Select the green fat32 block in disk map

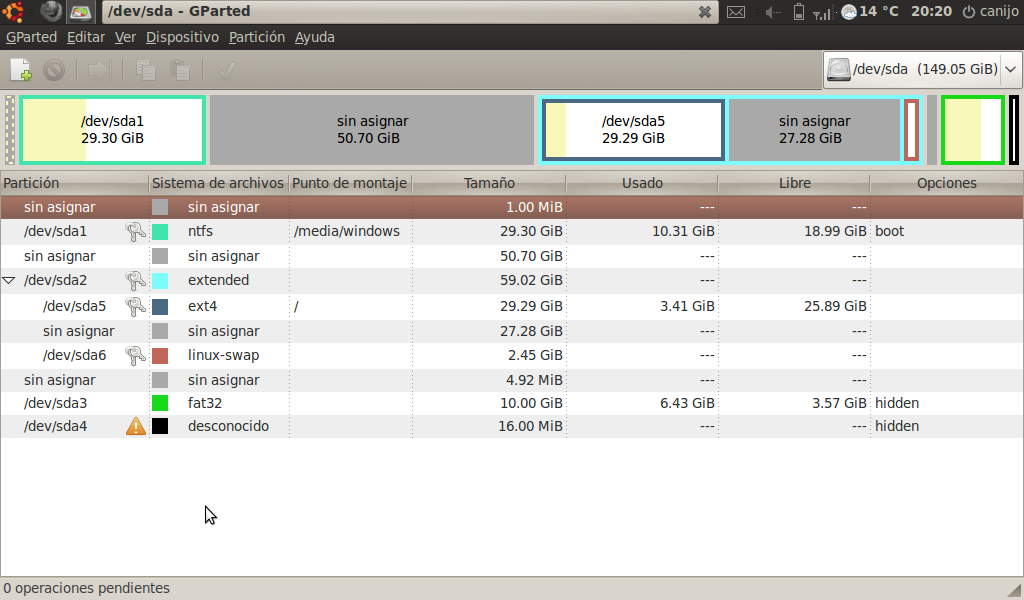click(972, 129)
